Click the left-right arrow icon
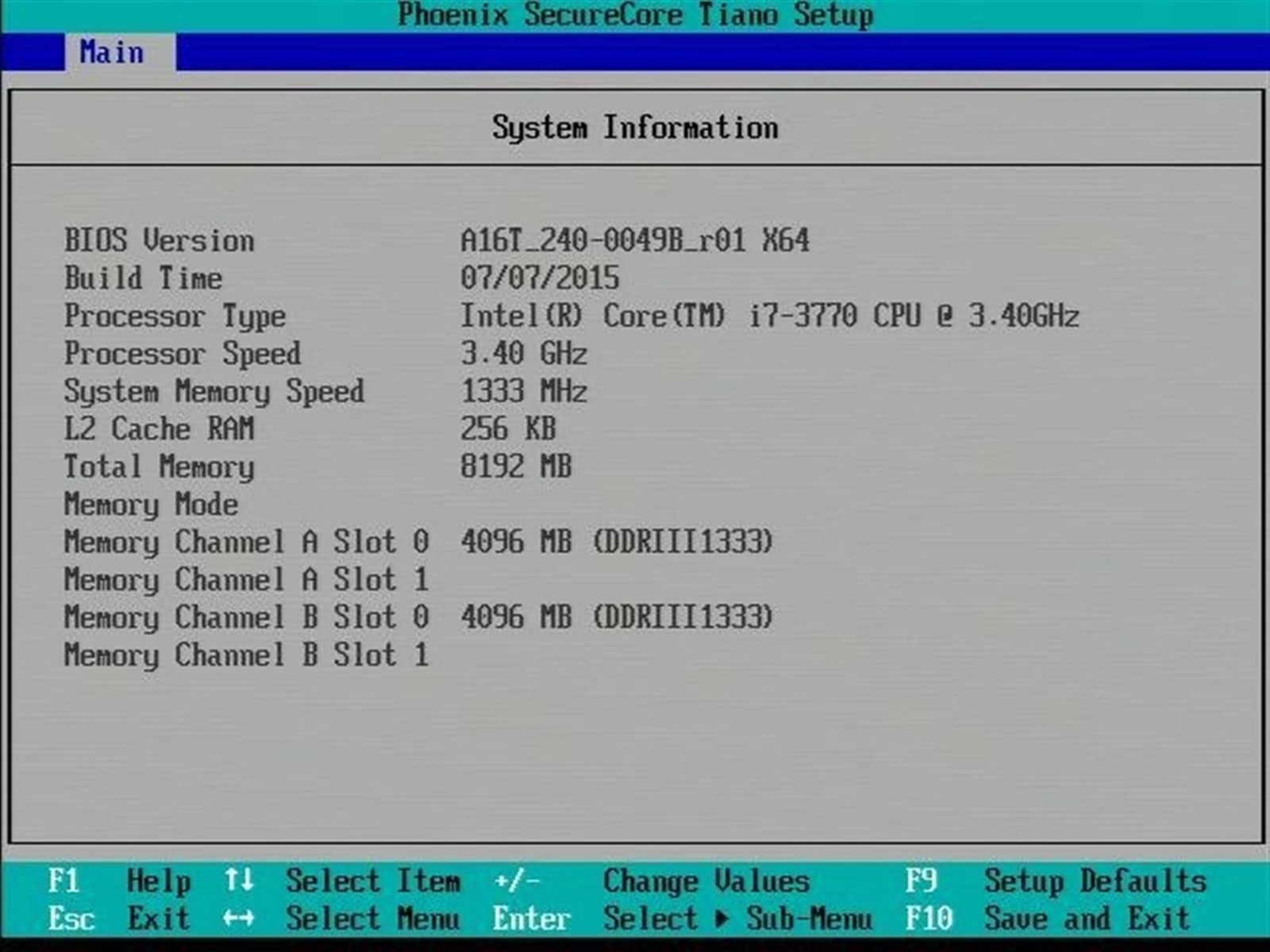Viewport: 1270px width, 952px height. pyautogui.click(x=239, y=919)
